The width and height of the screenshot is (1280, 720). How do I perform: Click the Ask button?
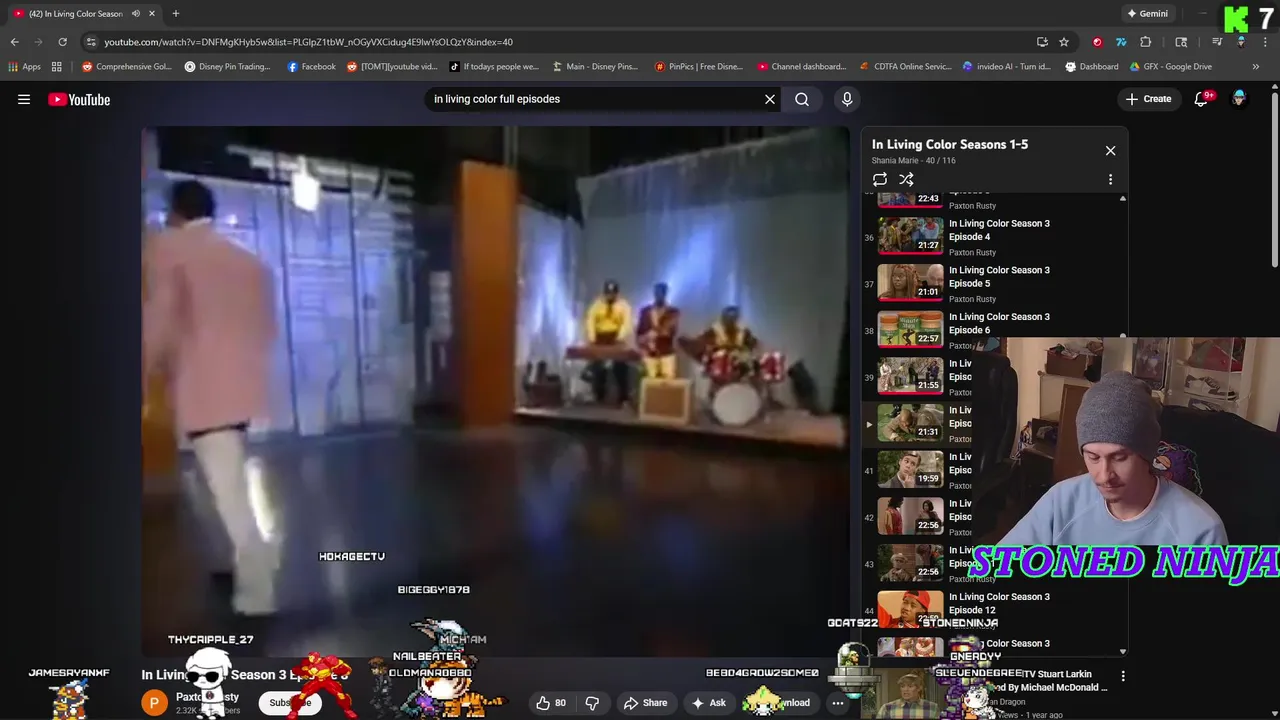(x=708, y=703)
